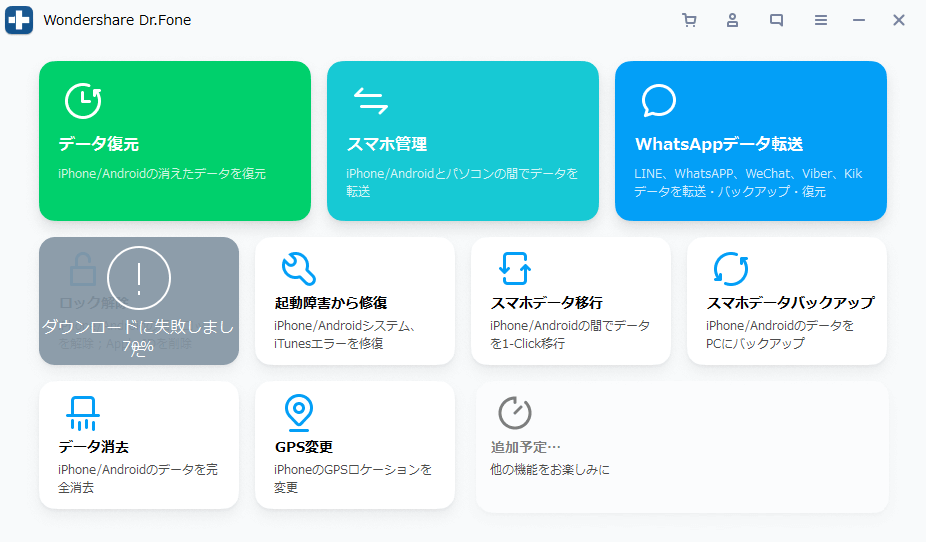The height and width of the screenshot is (542, 926).
Task: Open スマホデータバックアップ title
Action: (790, 303)
